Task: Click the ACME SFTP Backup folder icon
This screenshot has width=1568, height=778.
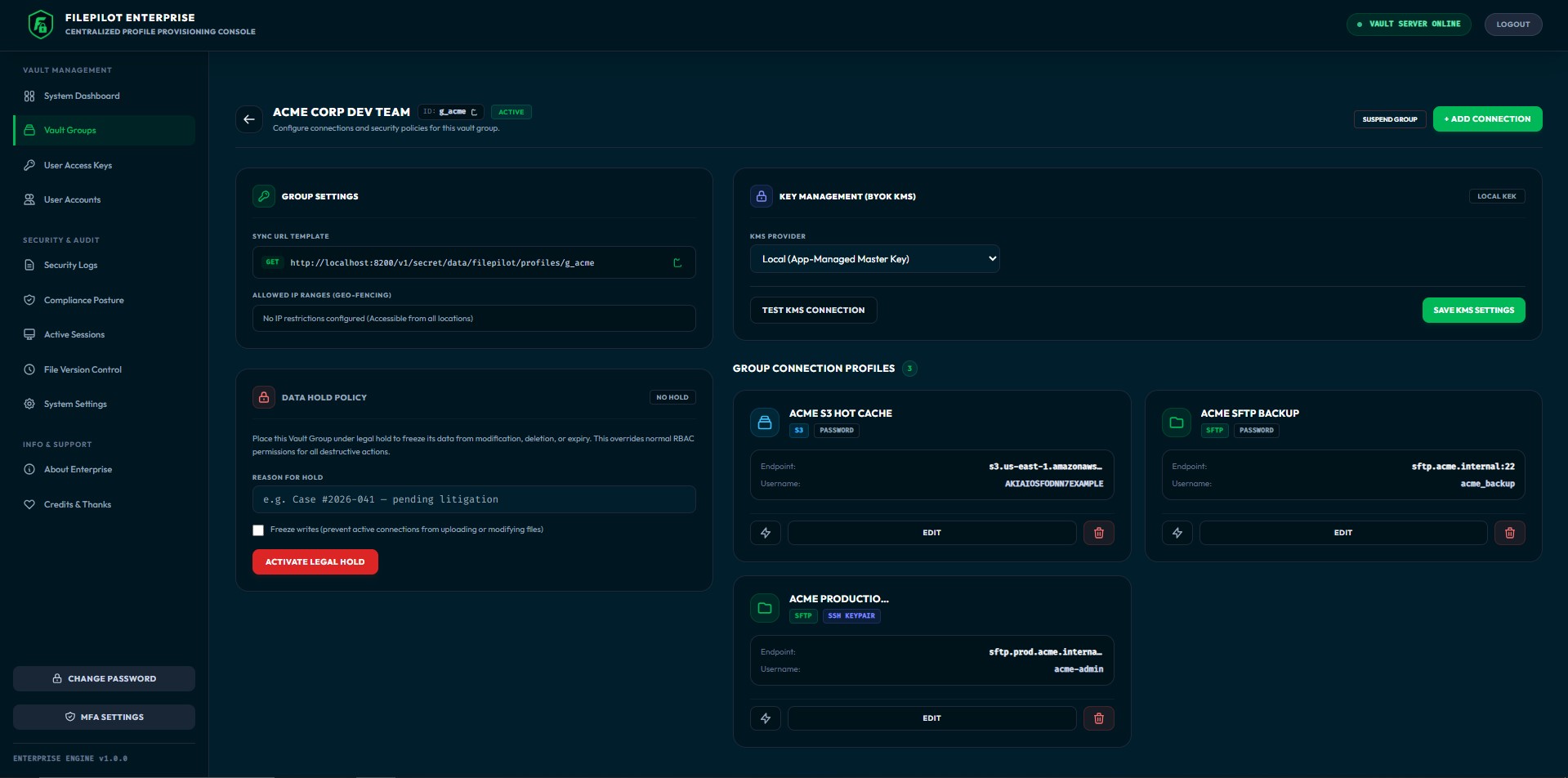Action: pyautogui.click(x=1176, y=423)
